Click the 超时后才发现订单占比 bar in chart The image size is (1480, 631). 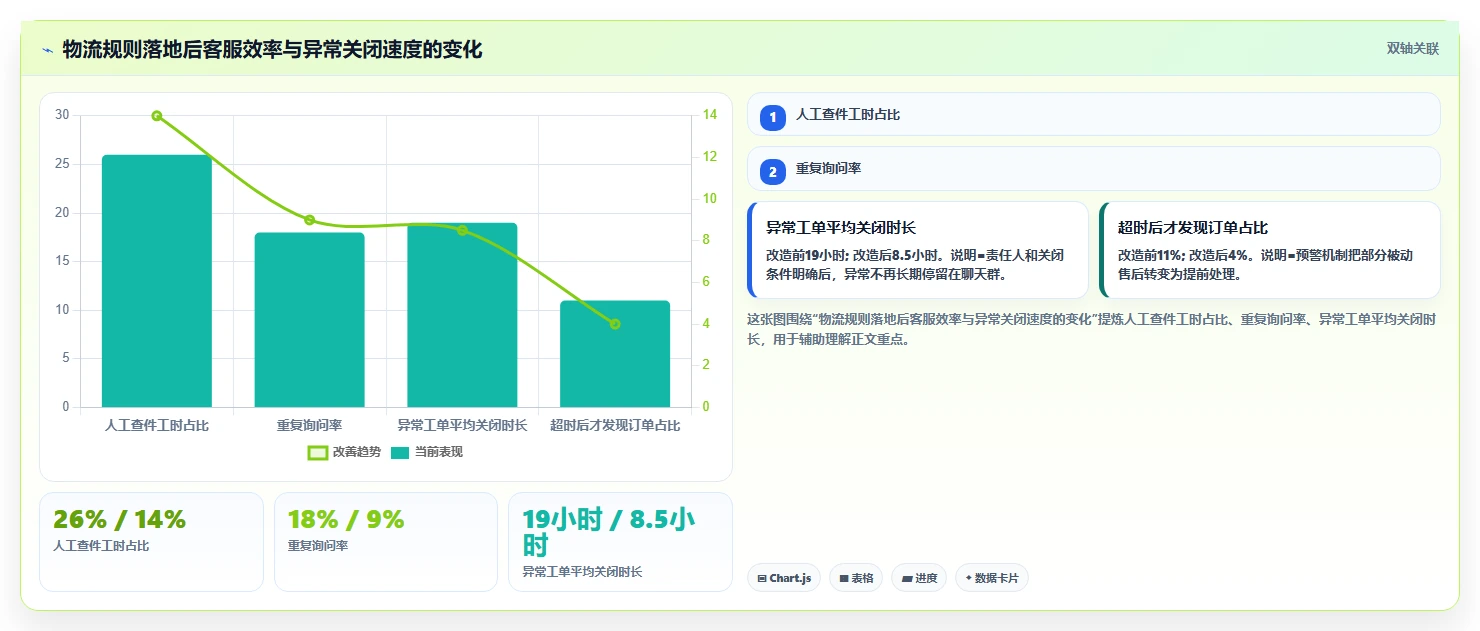pyautogui.click(x=615, y=354)
